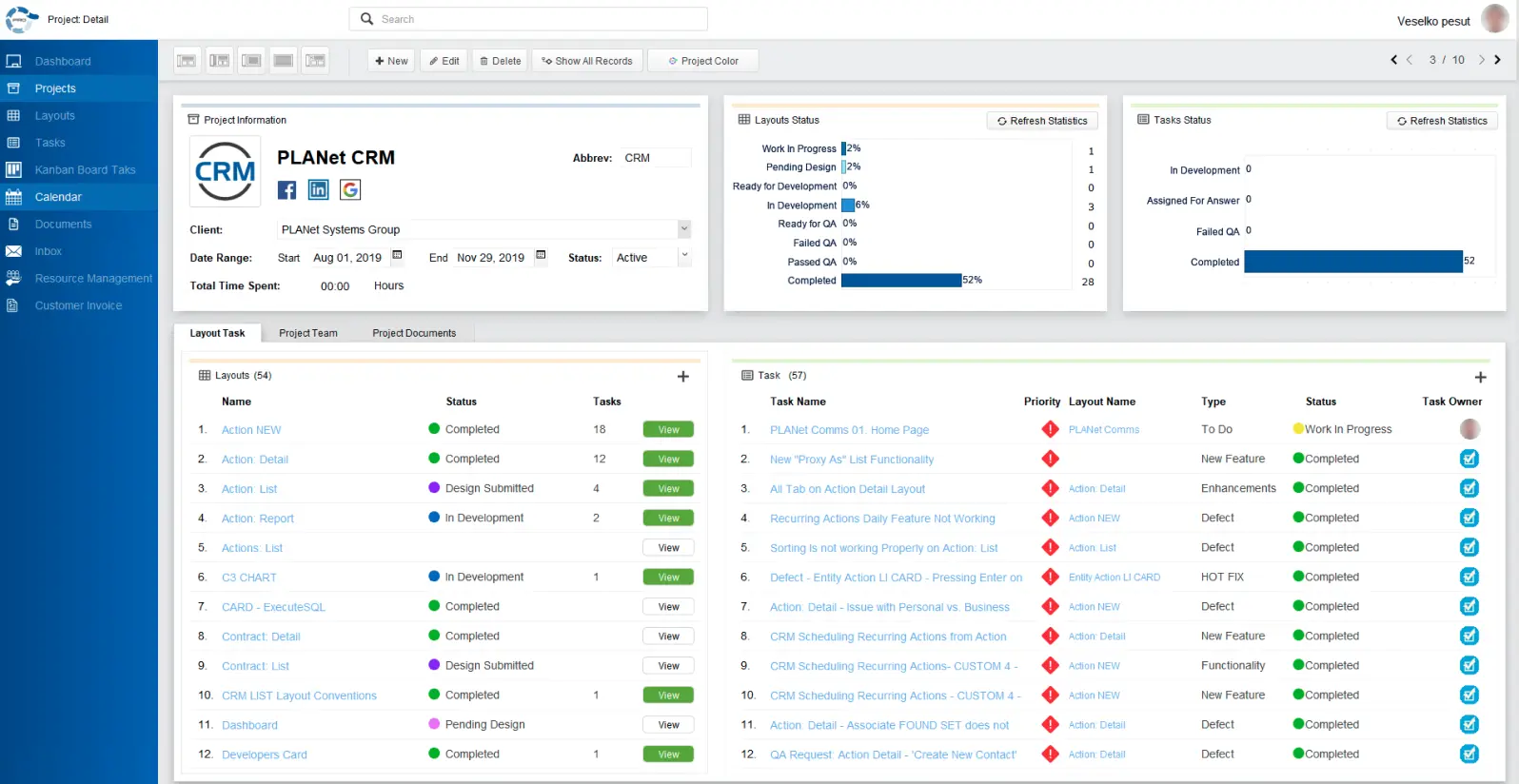Click task owner avatar on PLANet Comms 01 row

[1470, 429]
